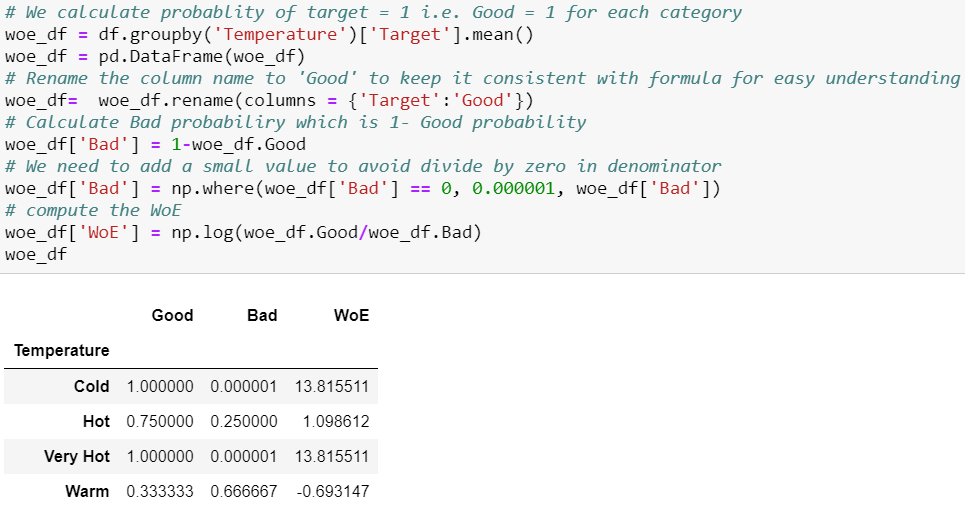
Task: Click the 'Bad' column header
Action: [262, 315]
